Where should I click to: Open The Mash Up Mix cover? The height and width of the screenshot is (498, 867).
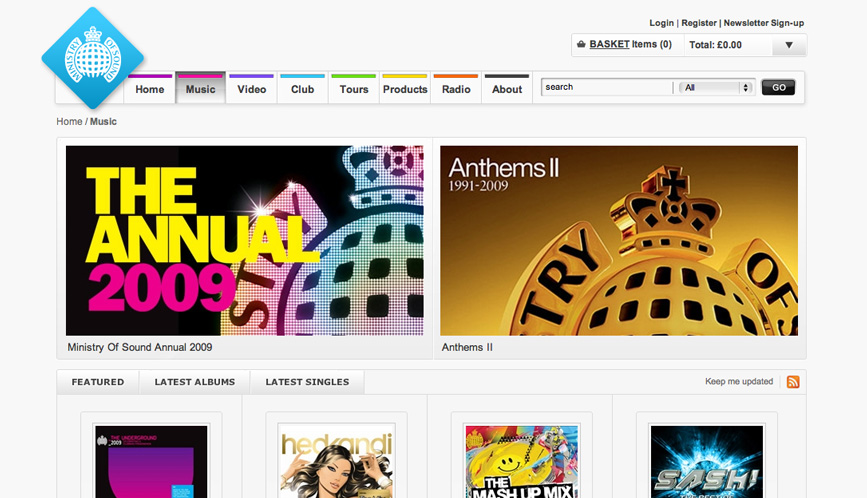(x=521, y=462)
